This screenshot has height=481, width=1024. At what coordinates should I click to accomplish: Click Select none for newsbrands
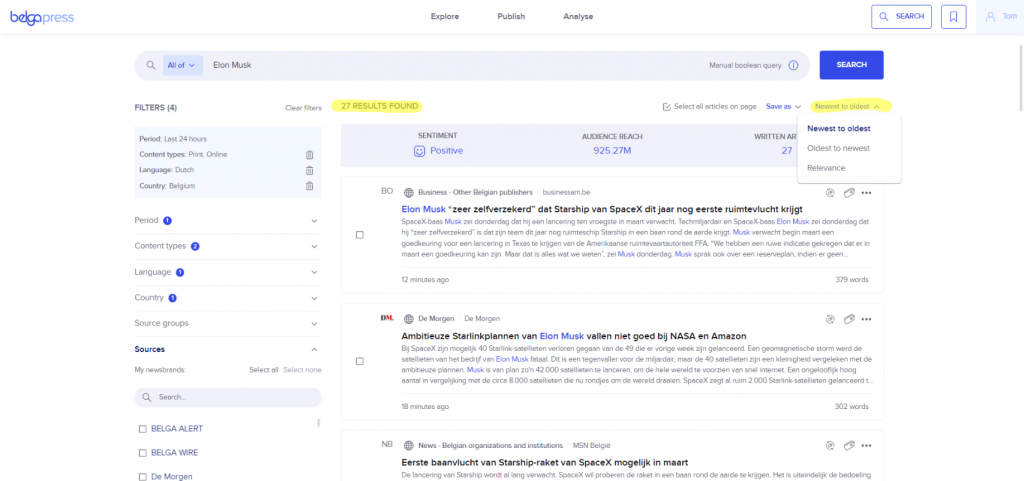(302, 370)
